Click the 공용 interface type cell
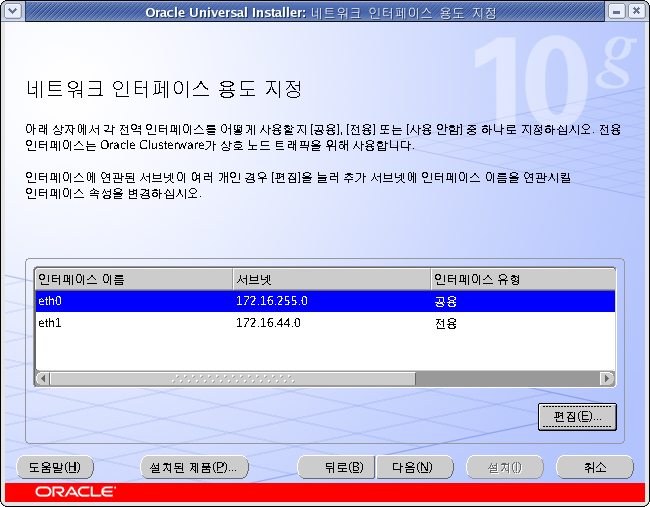The image size is (650, 507). 446,301
